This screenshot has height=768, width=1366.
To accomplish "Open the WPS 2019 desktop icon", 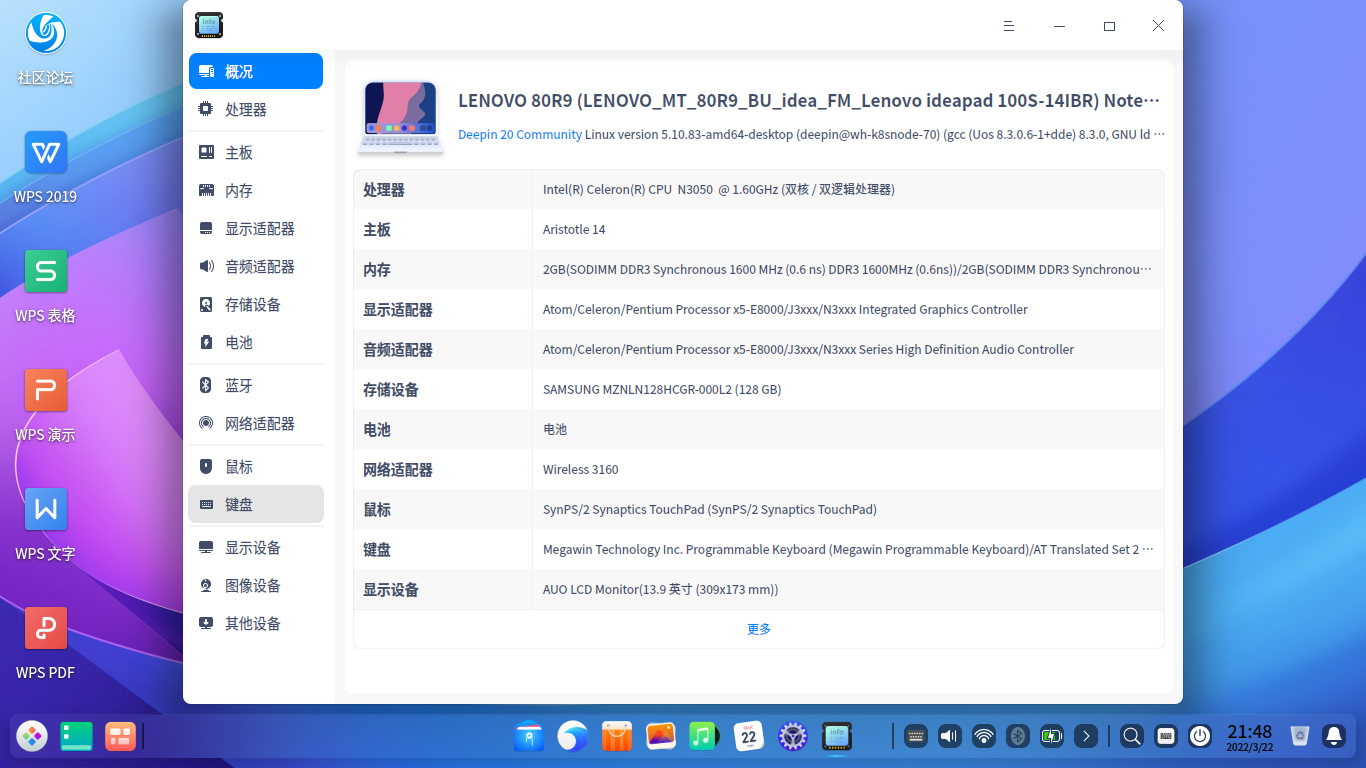I will [x=45, y=168].
